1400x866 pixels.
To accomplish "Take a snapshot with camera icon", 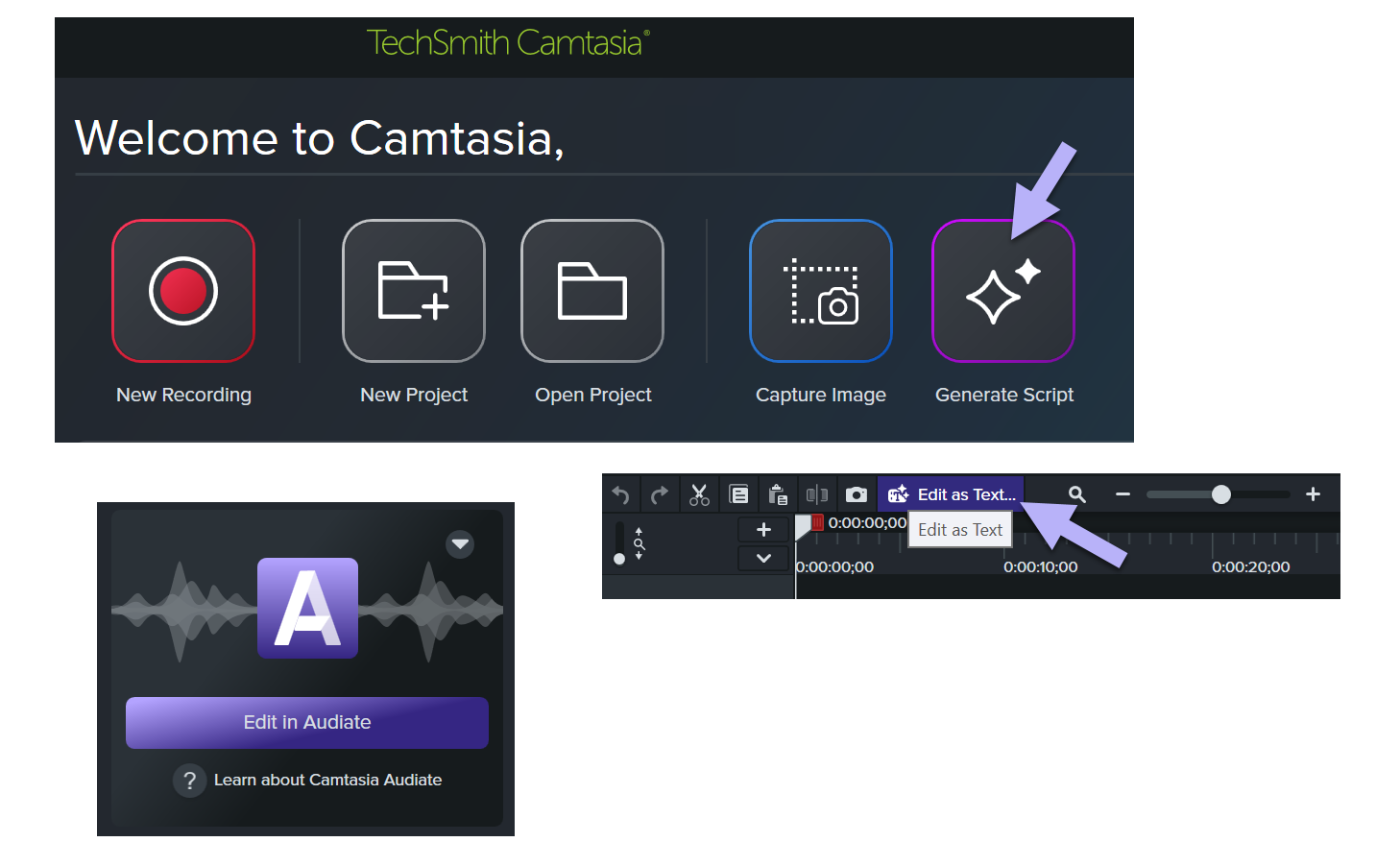I will click(x=857, y=494).
